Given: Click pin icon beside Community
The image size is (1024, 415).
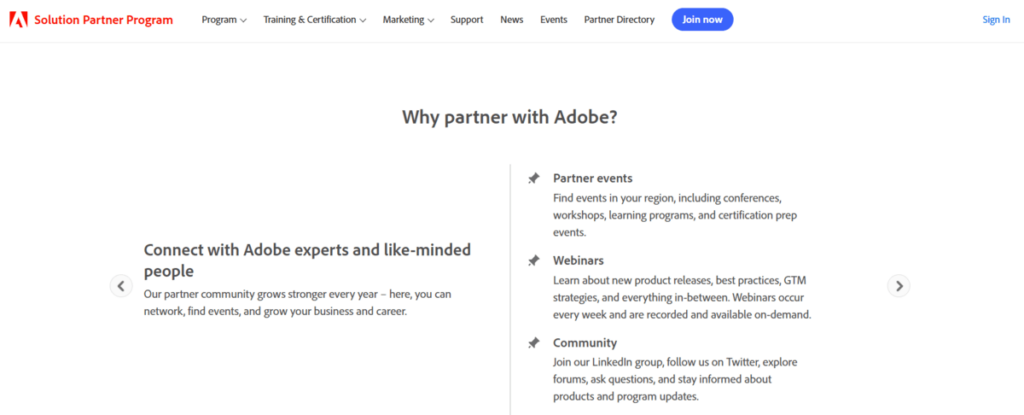Looking at the screenshot, I should [534, 343].
